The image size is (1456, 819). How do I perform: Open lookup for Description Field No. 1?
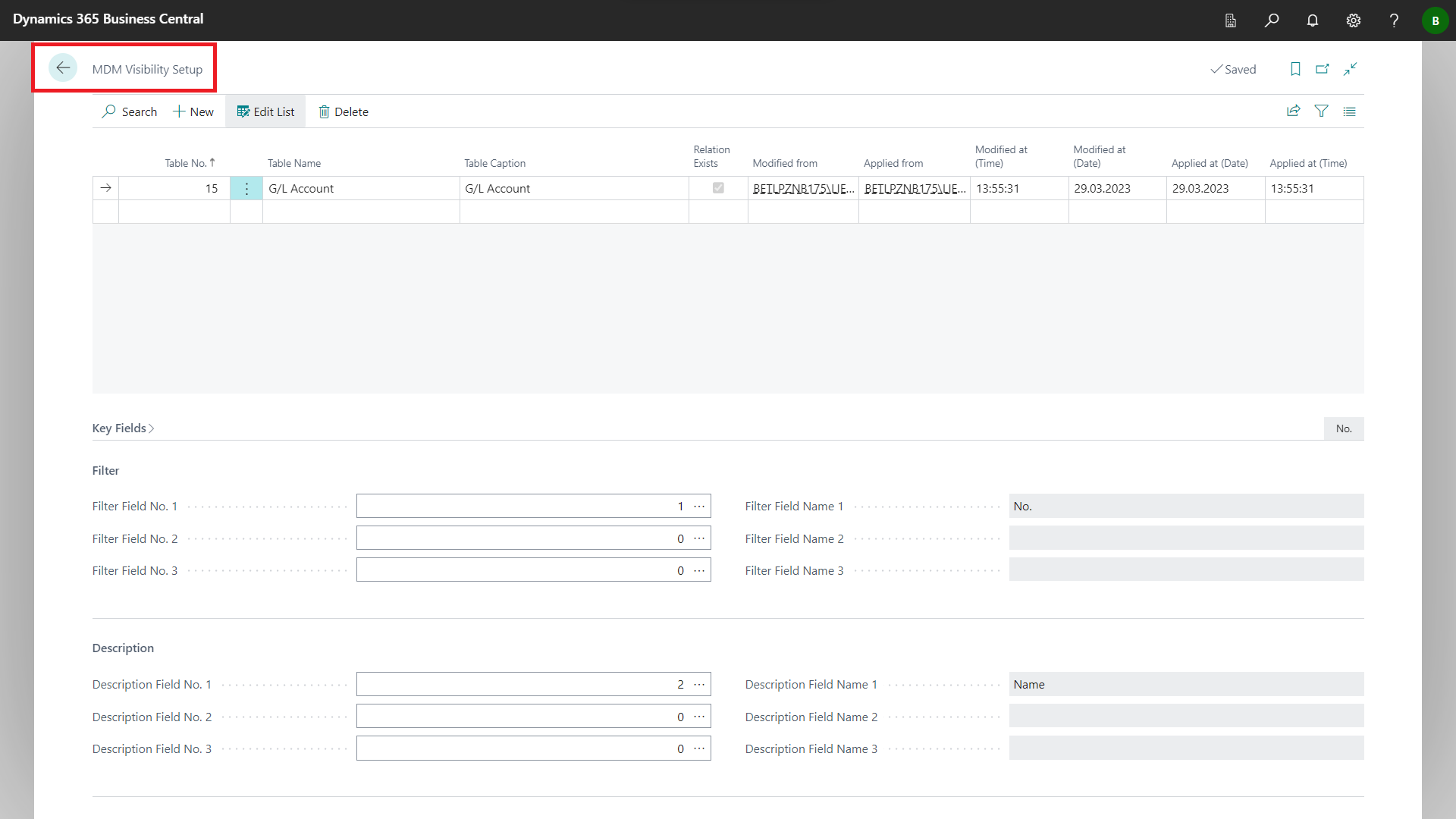(699, 684)
